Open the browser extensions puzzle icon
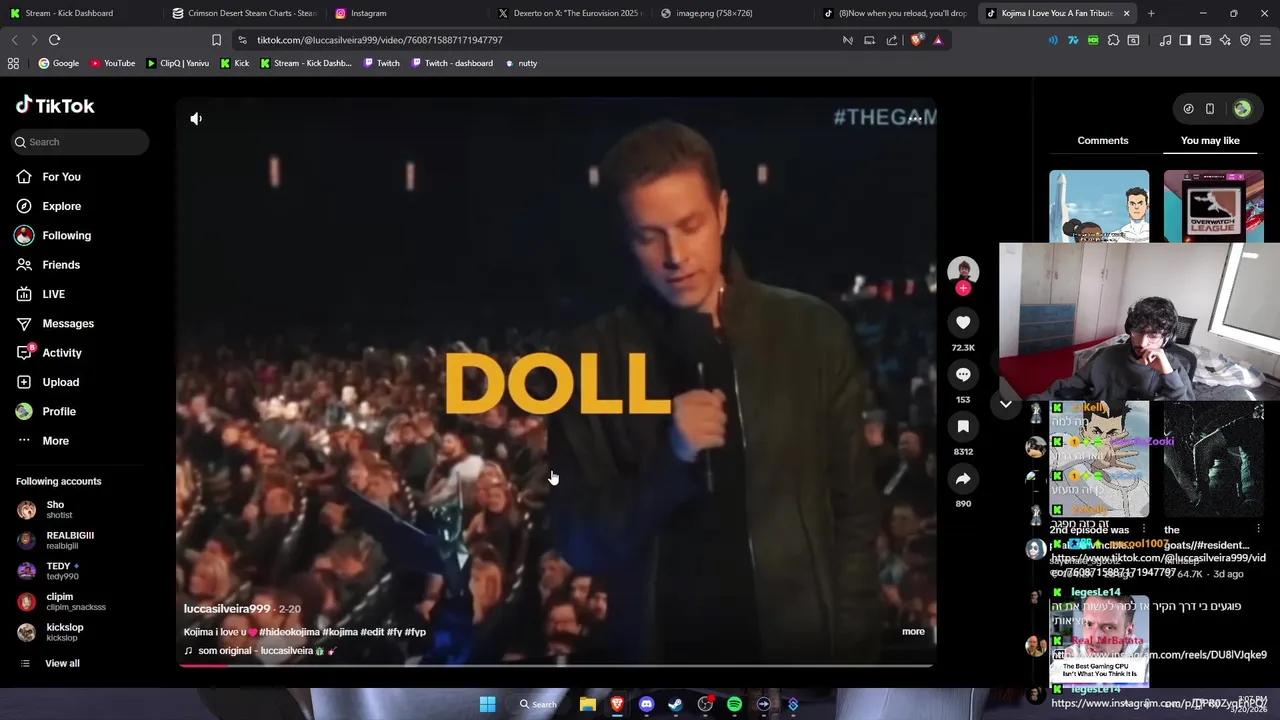Image resolution: width=1280 pixels, height=720 pixels. tap(1113, 40)
